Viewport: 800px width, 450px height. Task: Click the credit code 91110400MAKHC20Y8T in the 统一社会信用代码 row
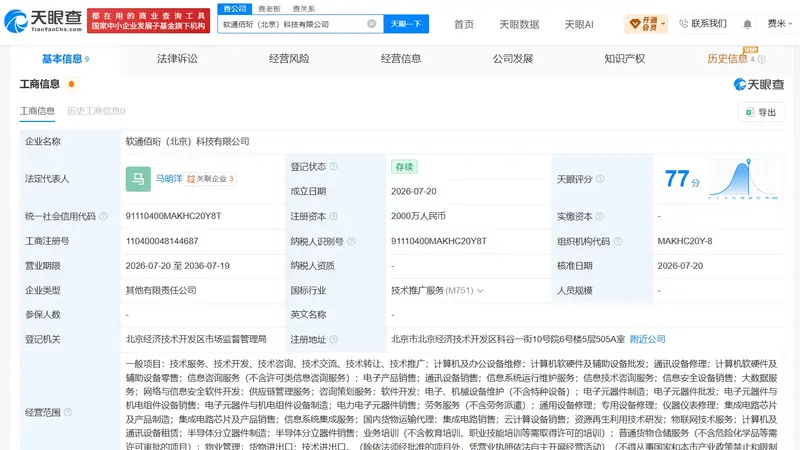coord(173,216)
